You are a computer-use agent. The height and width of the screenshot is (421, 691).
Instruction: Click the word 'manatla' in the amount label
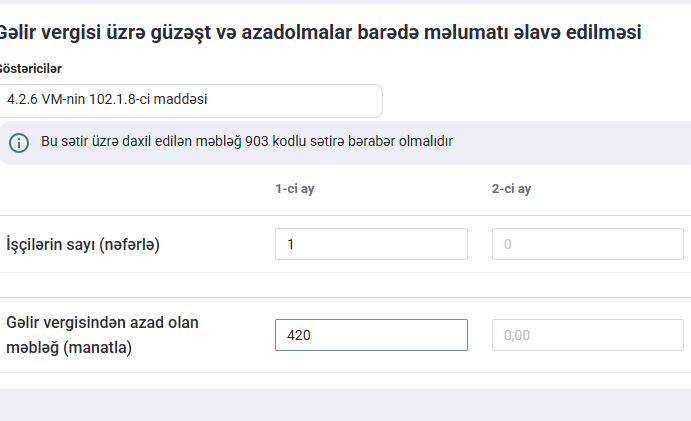(x=124, y=348)
